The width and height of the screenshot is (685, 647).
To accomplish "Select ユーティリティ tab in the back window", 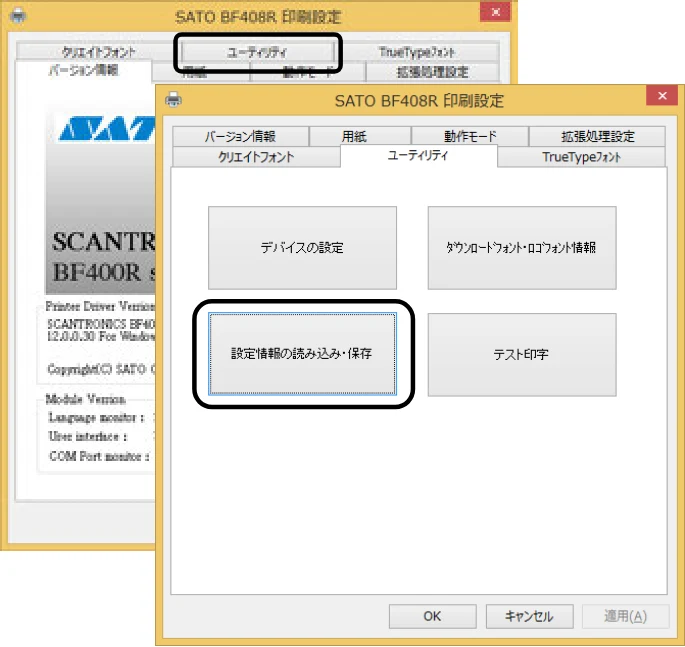I will (257, 52).
